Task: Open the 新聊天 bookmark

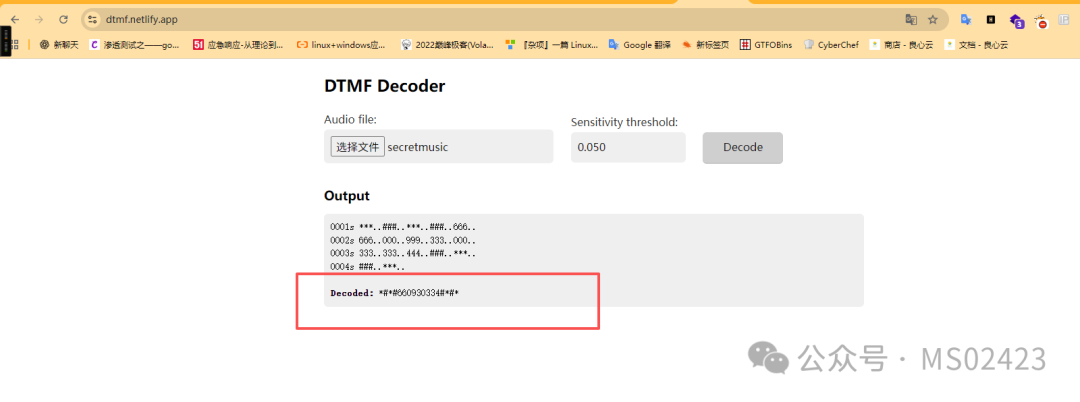Action: [59, 45]
